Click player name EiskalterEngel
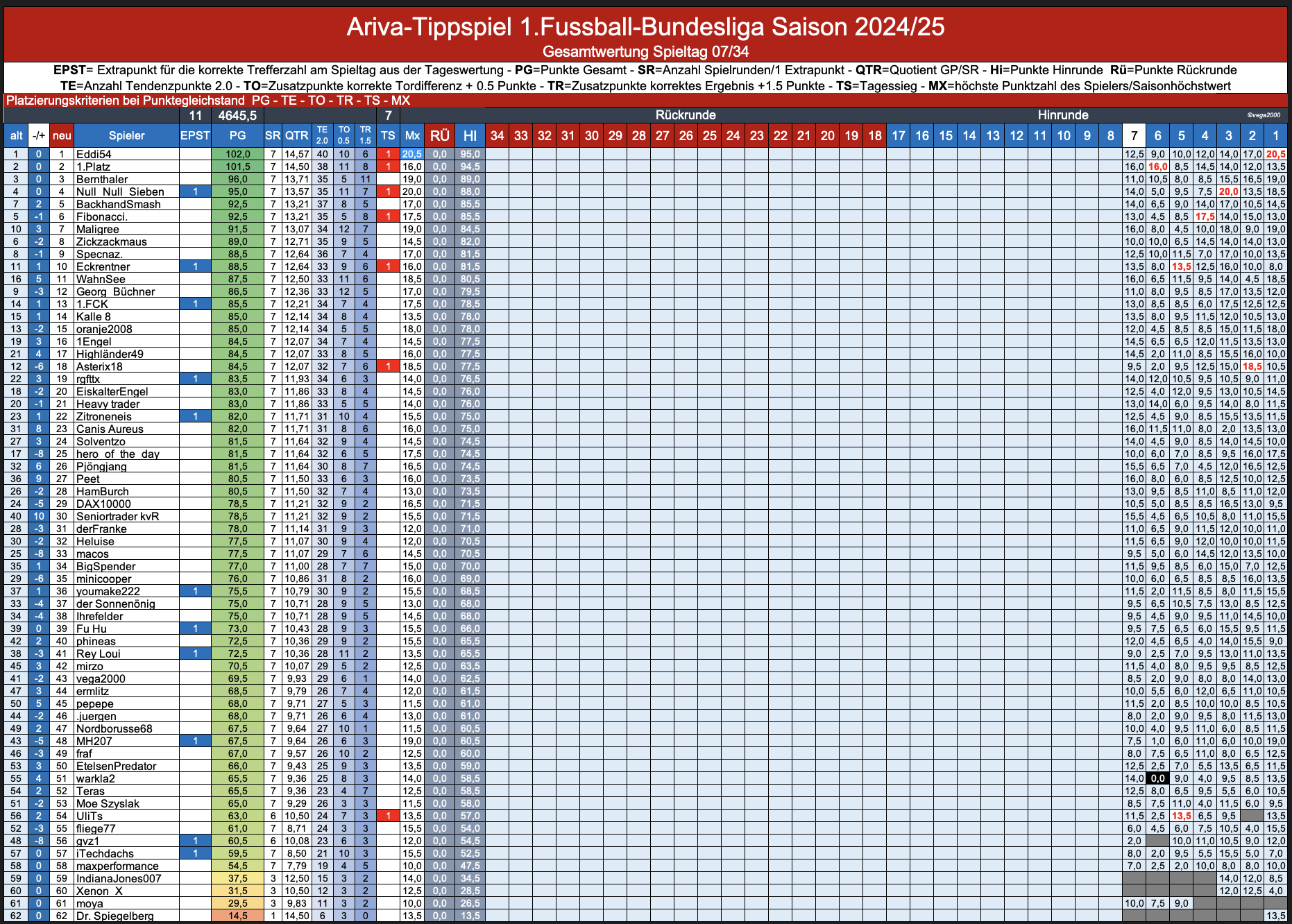This screenshot has height=924, width=1292. (x=112, y=391)
